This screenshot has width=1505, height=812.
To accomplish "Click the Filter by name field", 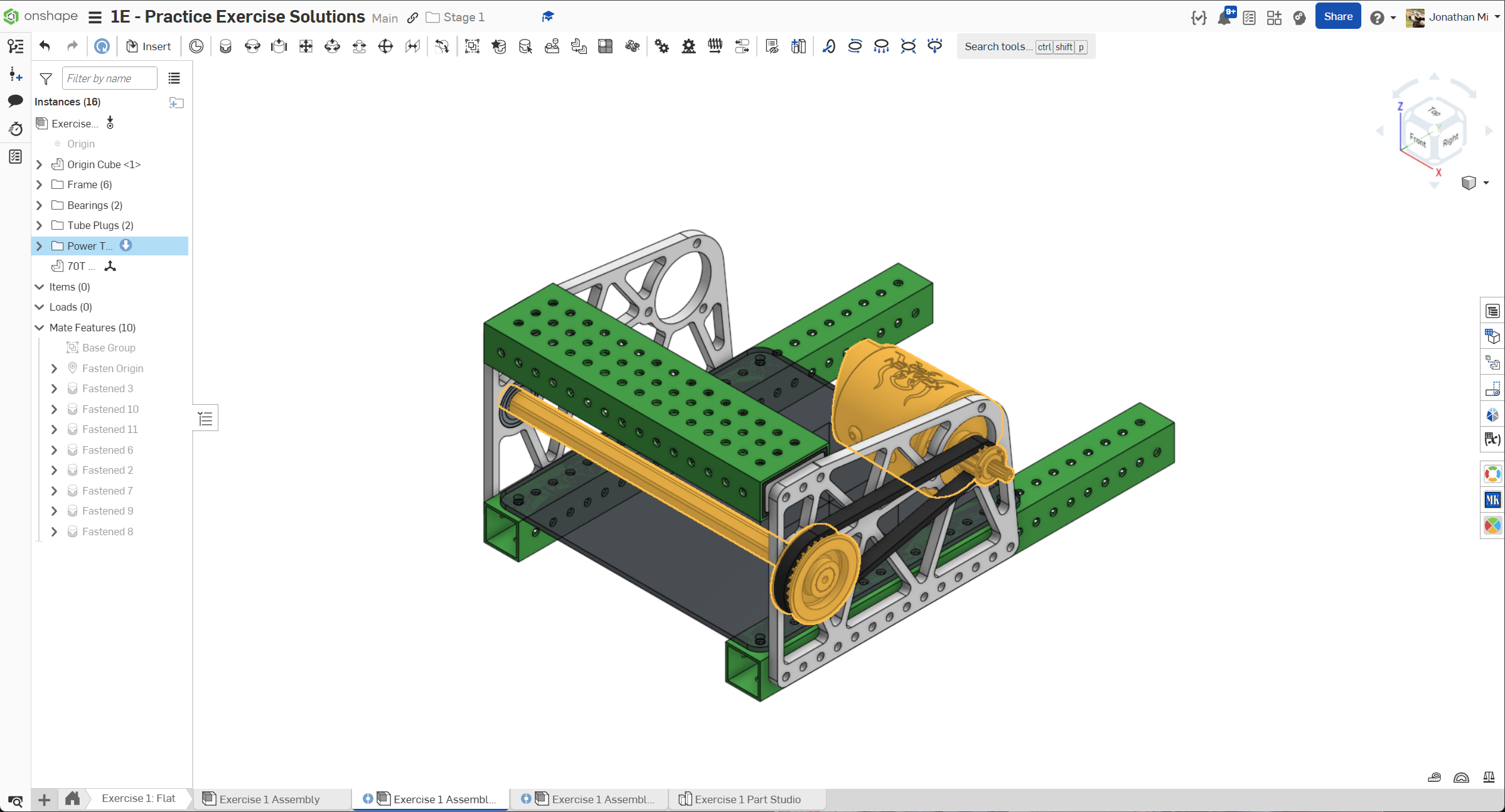I will 109,78.
